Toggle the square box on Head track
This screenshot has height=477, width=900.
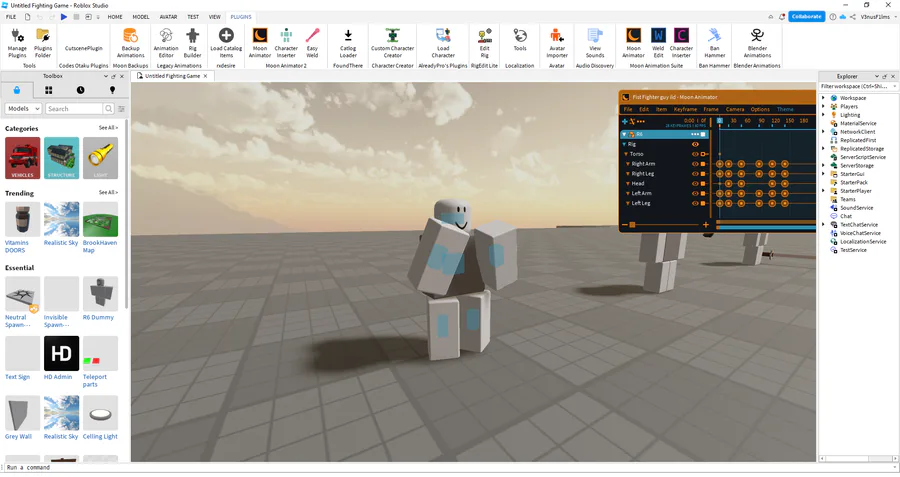pos(703,184)
